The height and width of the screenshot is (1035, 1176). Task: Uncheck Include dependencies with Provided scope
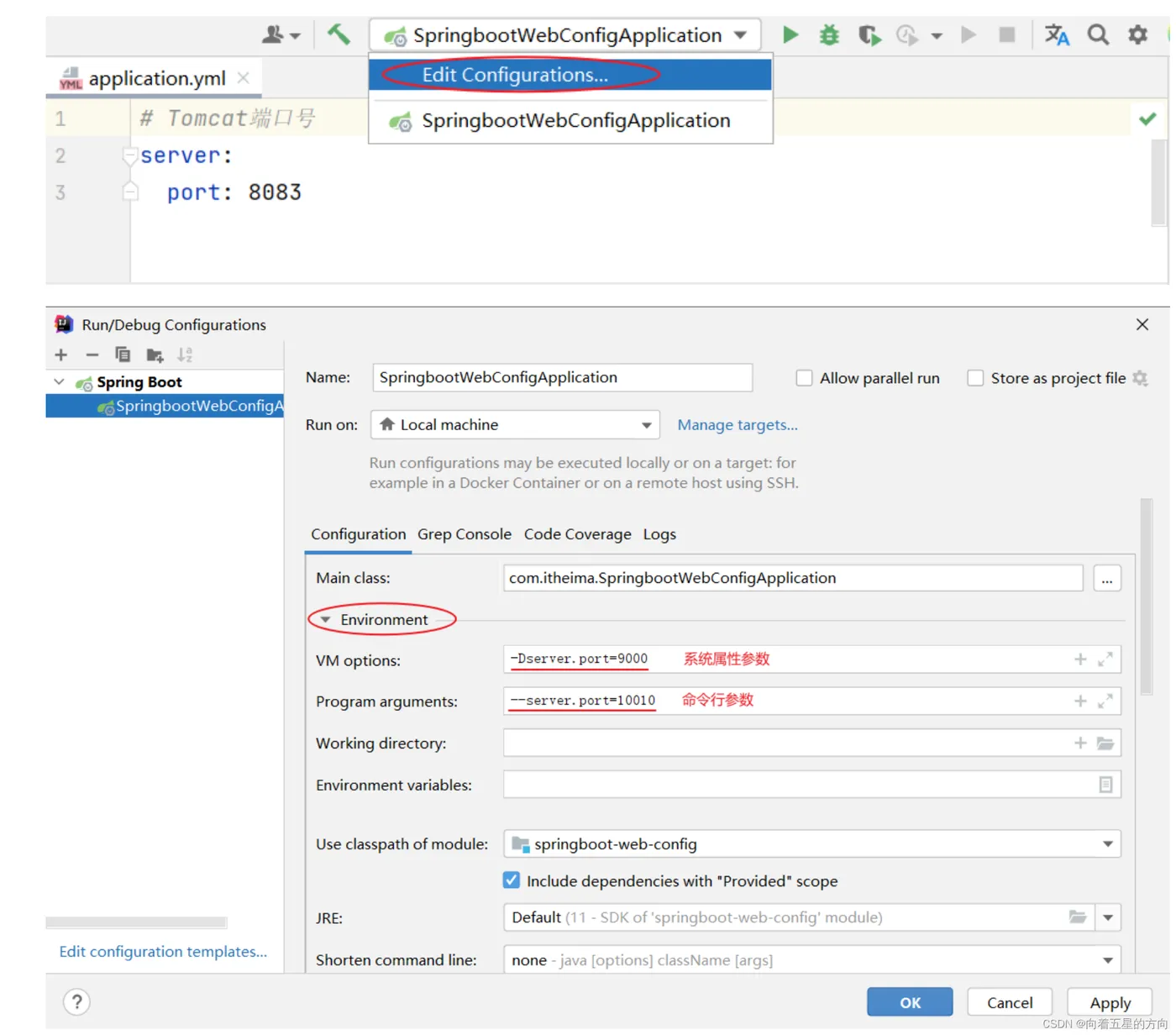point(511,880)
